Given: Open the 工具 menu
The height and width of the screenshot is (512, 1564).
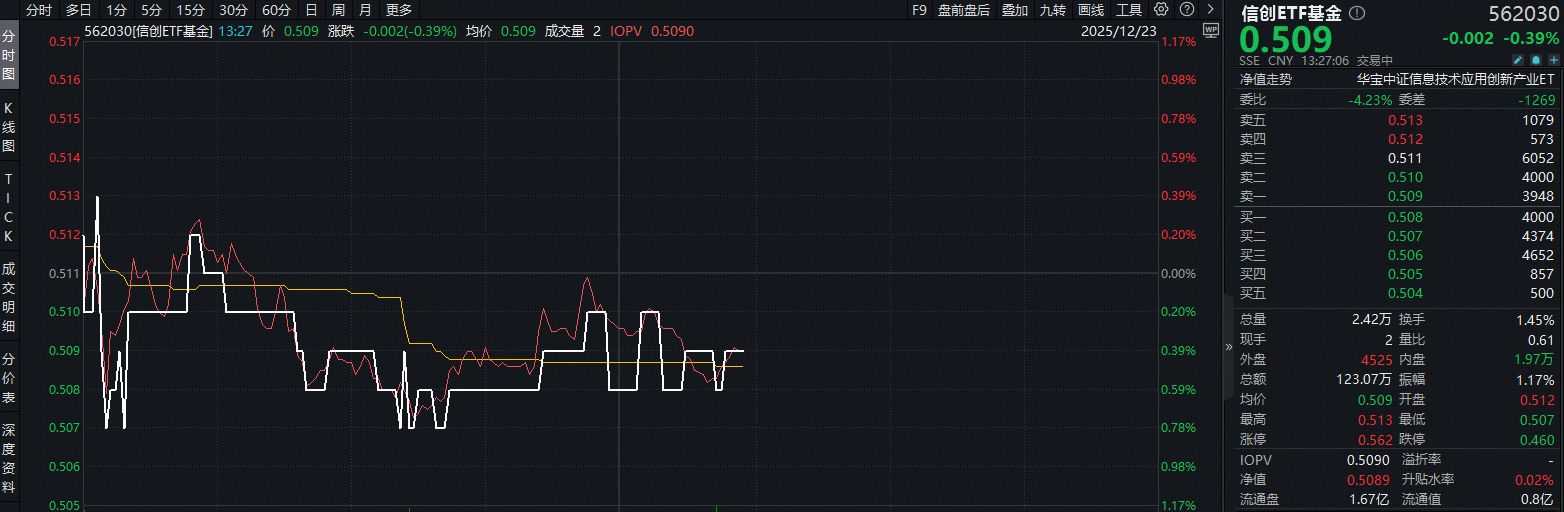Looking at the screenshot, I should [x=1128, y=10].
